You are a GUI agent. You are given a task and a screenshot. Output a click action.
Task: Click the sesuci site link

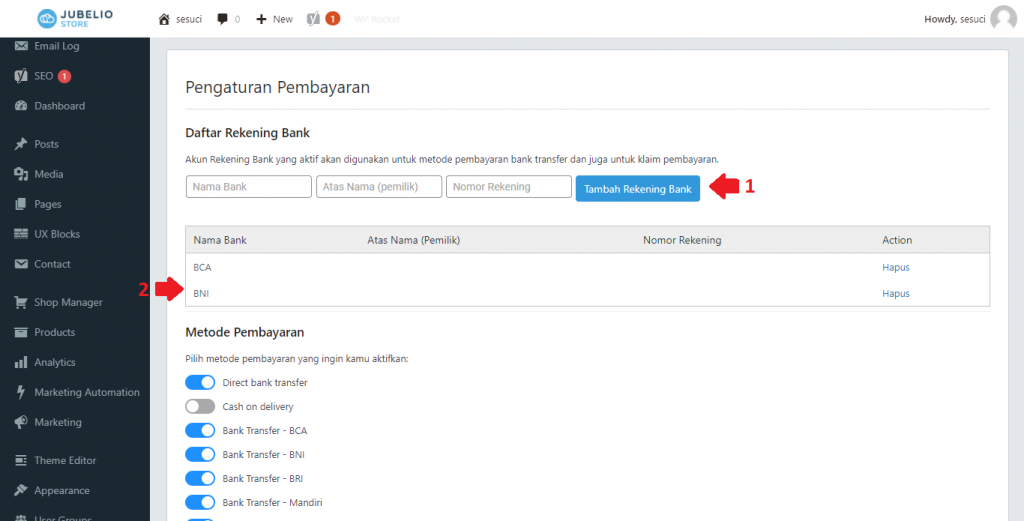coord(190,20)
